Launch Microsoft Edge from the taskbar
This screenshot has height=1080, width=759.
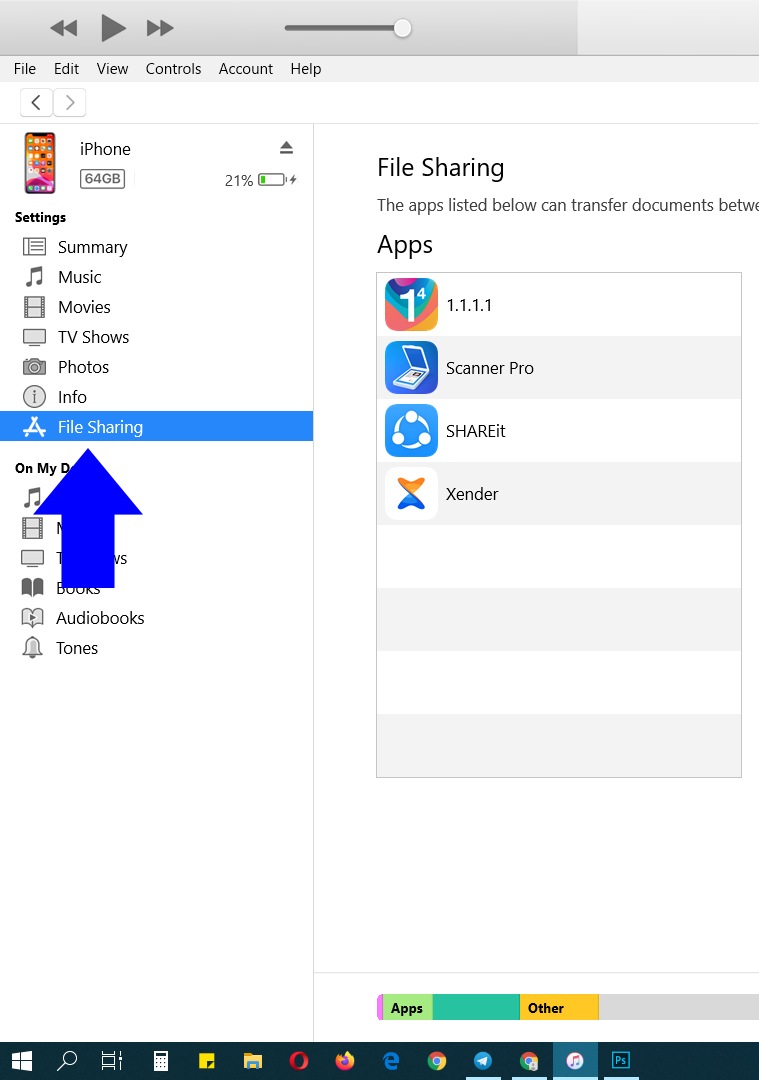[391, 1061]
